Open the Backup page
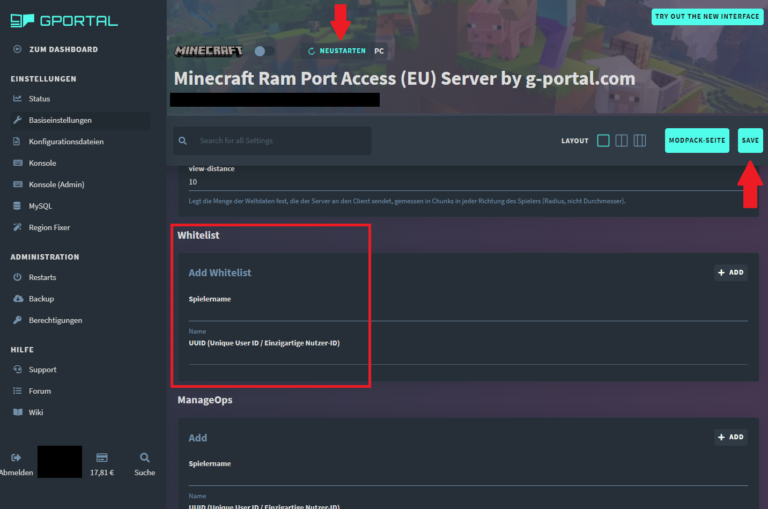Screen dimensions: 768x509 41,299
